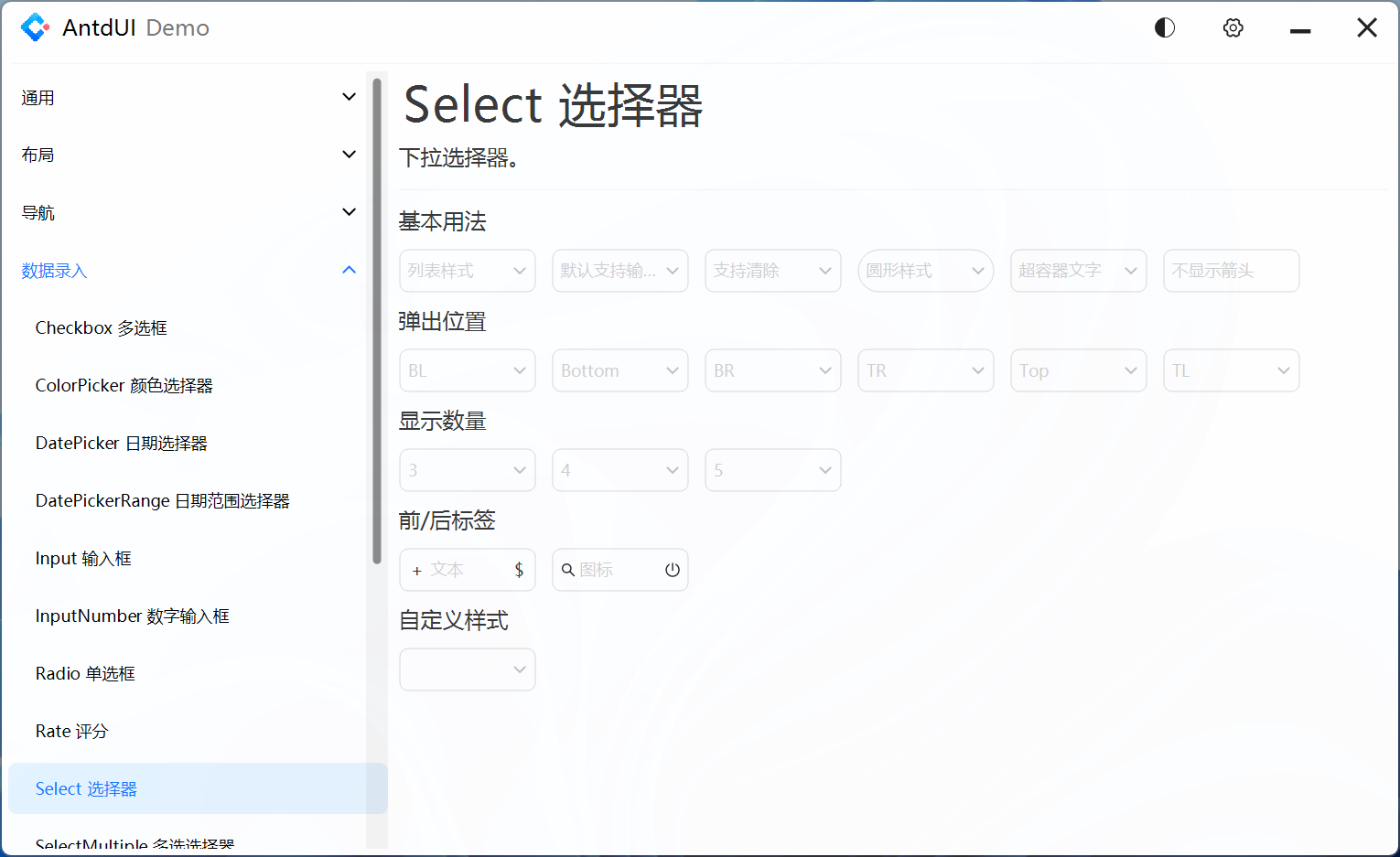Image resolution: width=1400 pixels, height=857 pixels.
Task: Open the empty select under 自定义样式
Action: coord(467,669)
